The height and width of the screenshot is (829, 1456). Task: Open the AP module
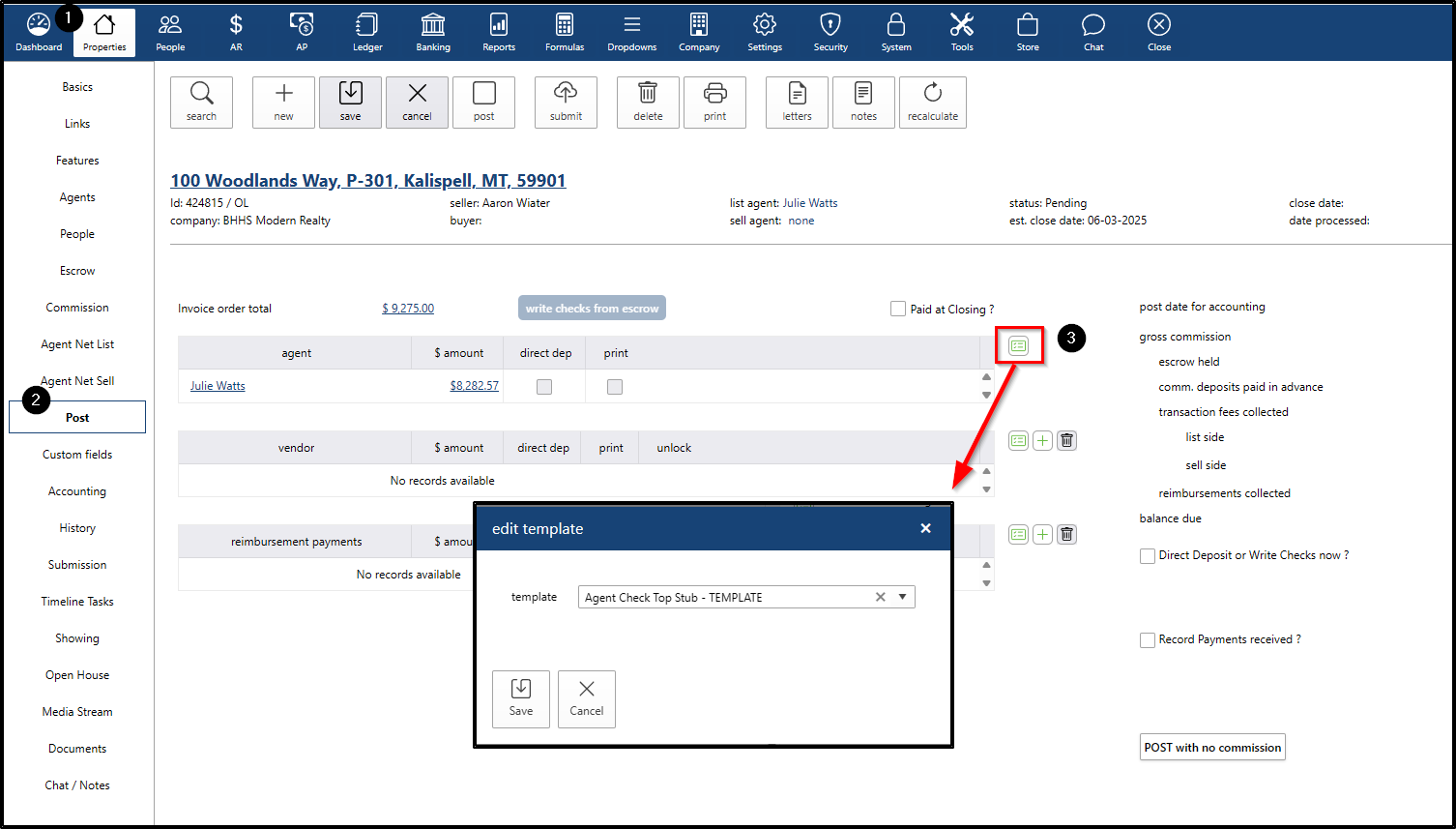point(302,33)
